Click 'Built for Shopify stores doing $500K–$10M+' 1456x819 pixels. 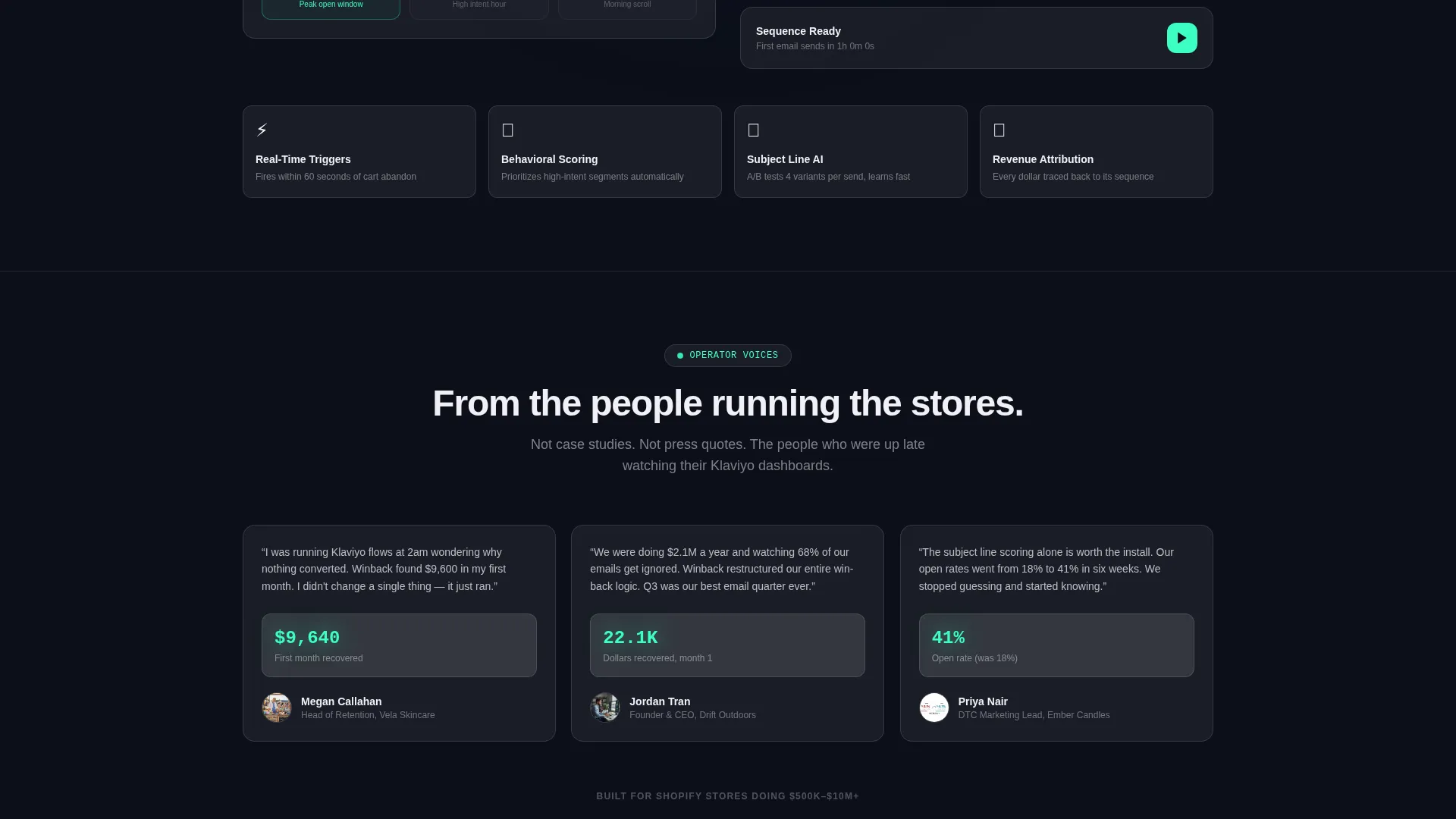tap(728, 796)
